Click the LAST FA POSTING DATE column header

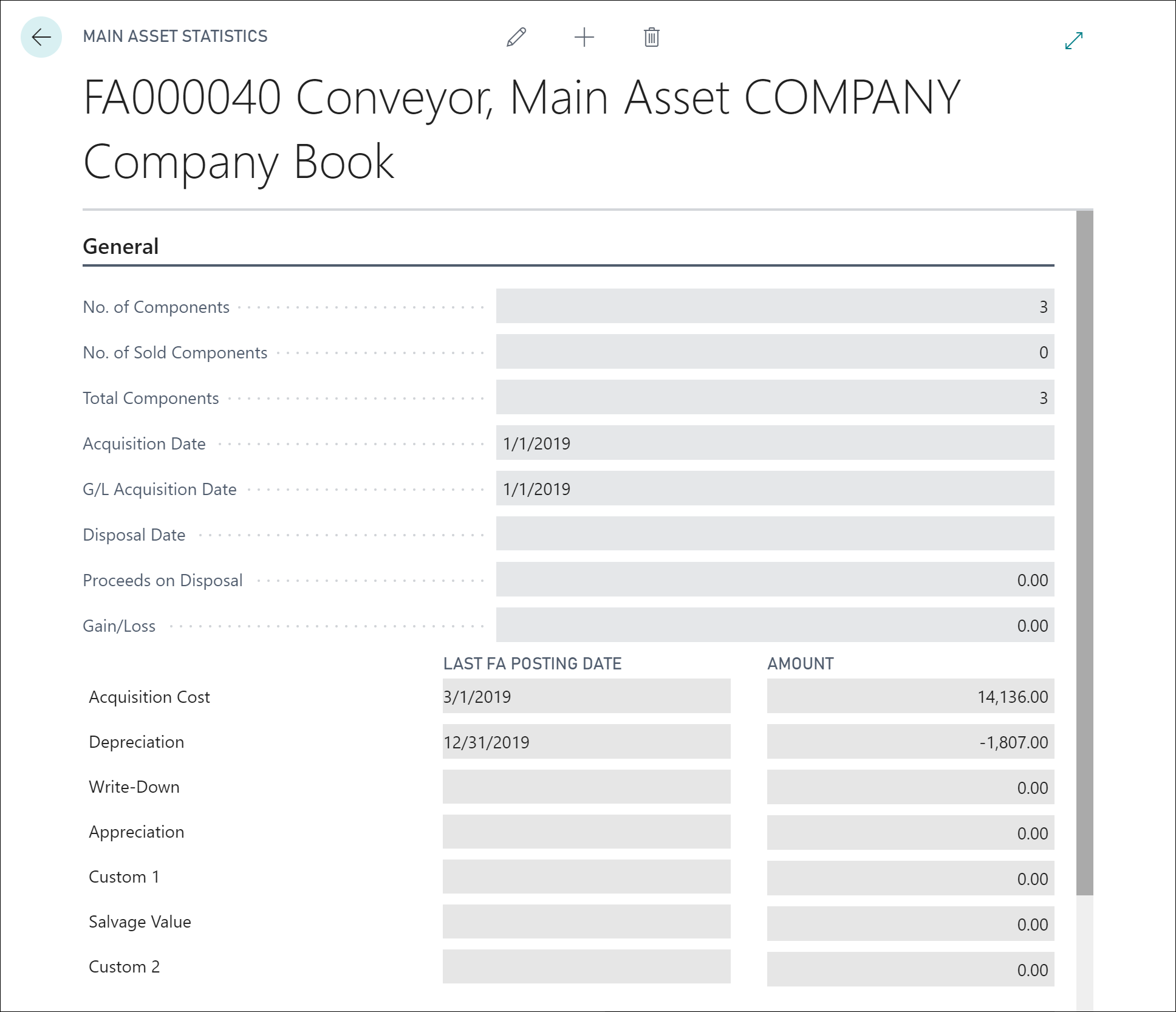point(532,663)
